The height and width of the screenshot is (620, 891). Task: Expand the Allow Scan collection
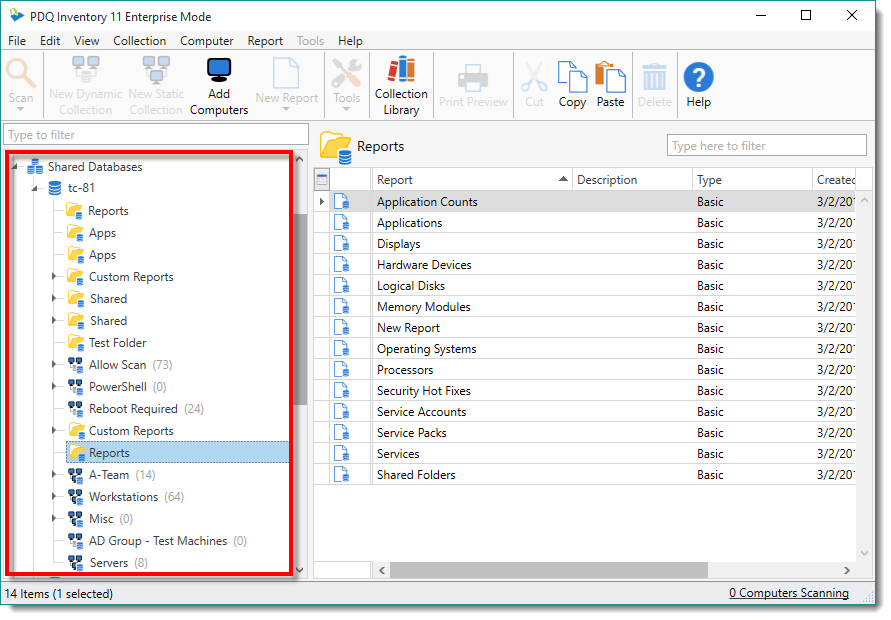(x=55, y=364)
